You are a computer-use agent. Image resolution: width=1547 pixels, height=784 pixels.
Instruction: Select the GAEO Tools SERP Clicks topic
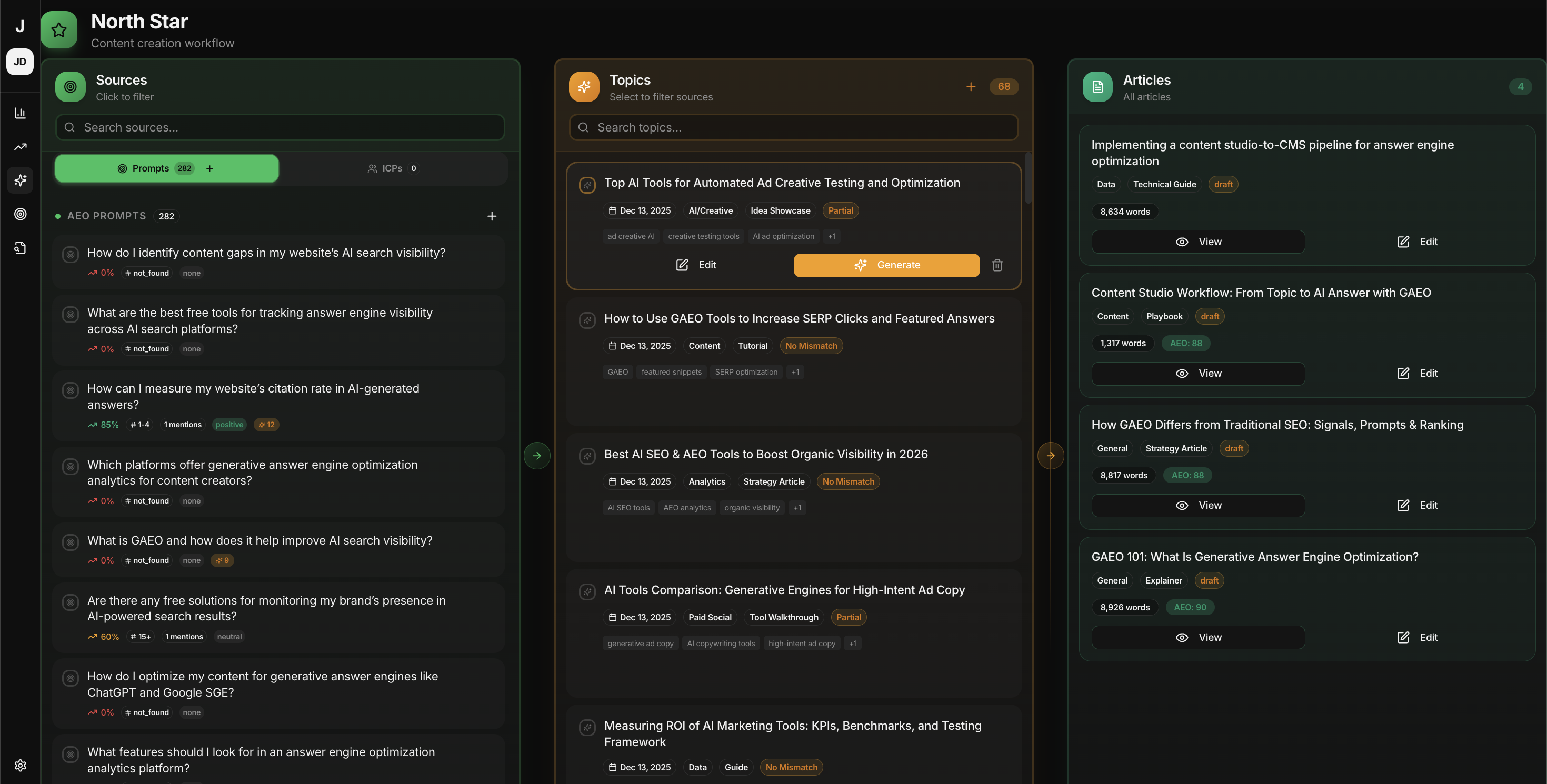click(x=799, y=319)
